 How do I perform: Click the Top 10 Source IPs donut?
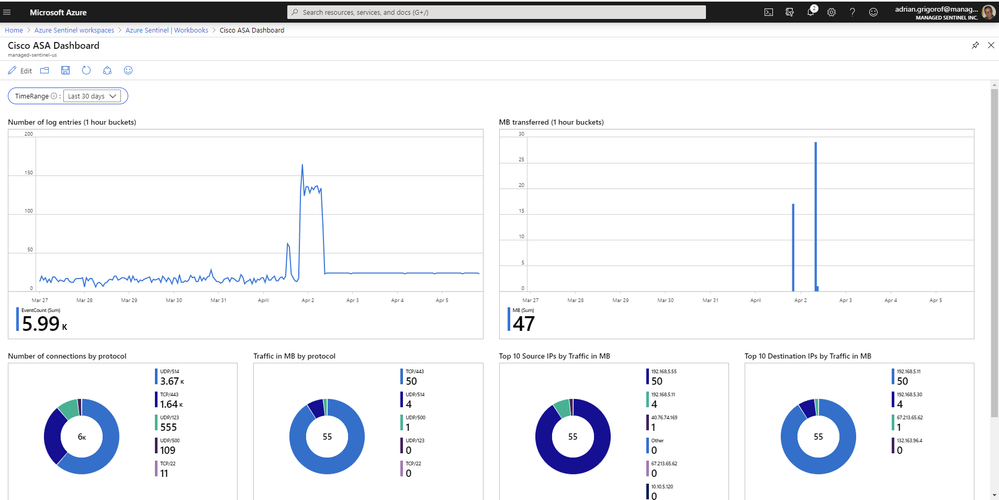[573, 436]
